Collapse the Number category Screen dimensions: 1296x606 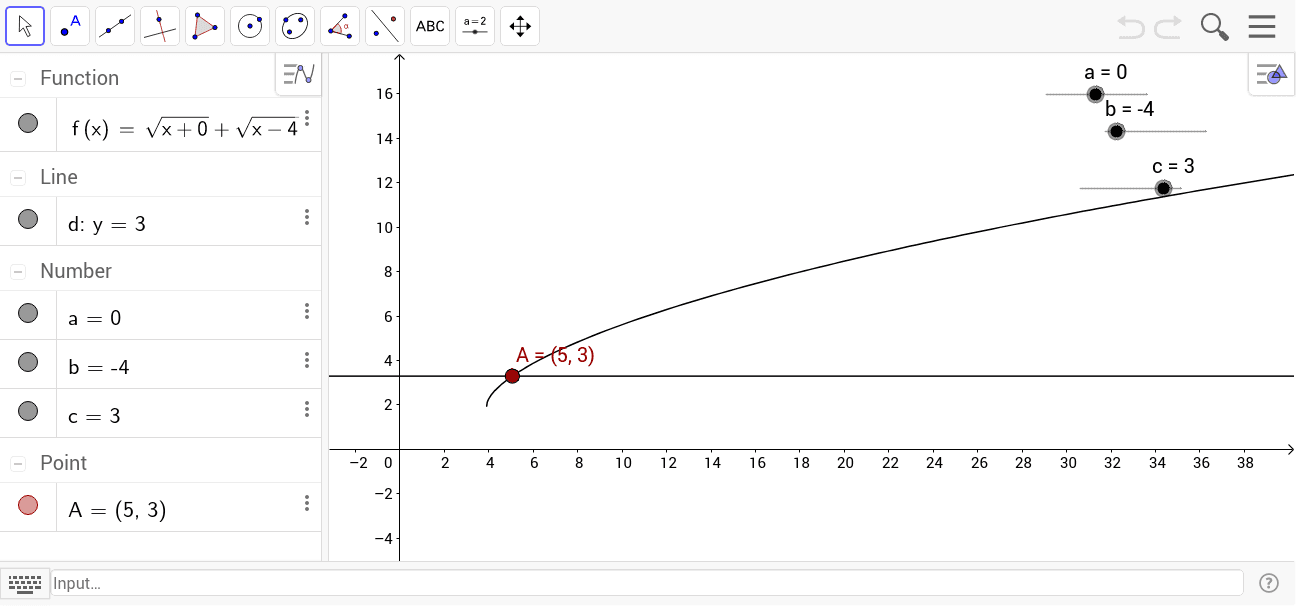point(18,271)
